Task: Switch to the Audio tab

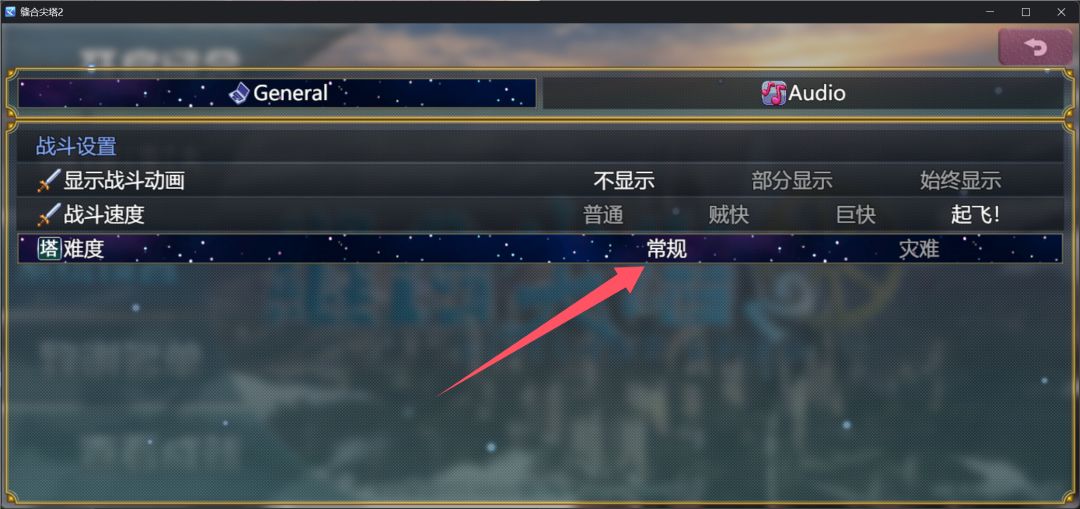Action: (803, 93)
